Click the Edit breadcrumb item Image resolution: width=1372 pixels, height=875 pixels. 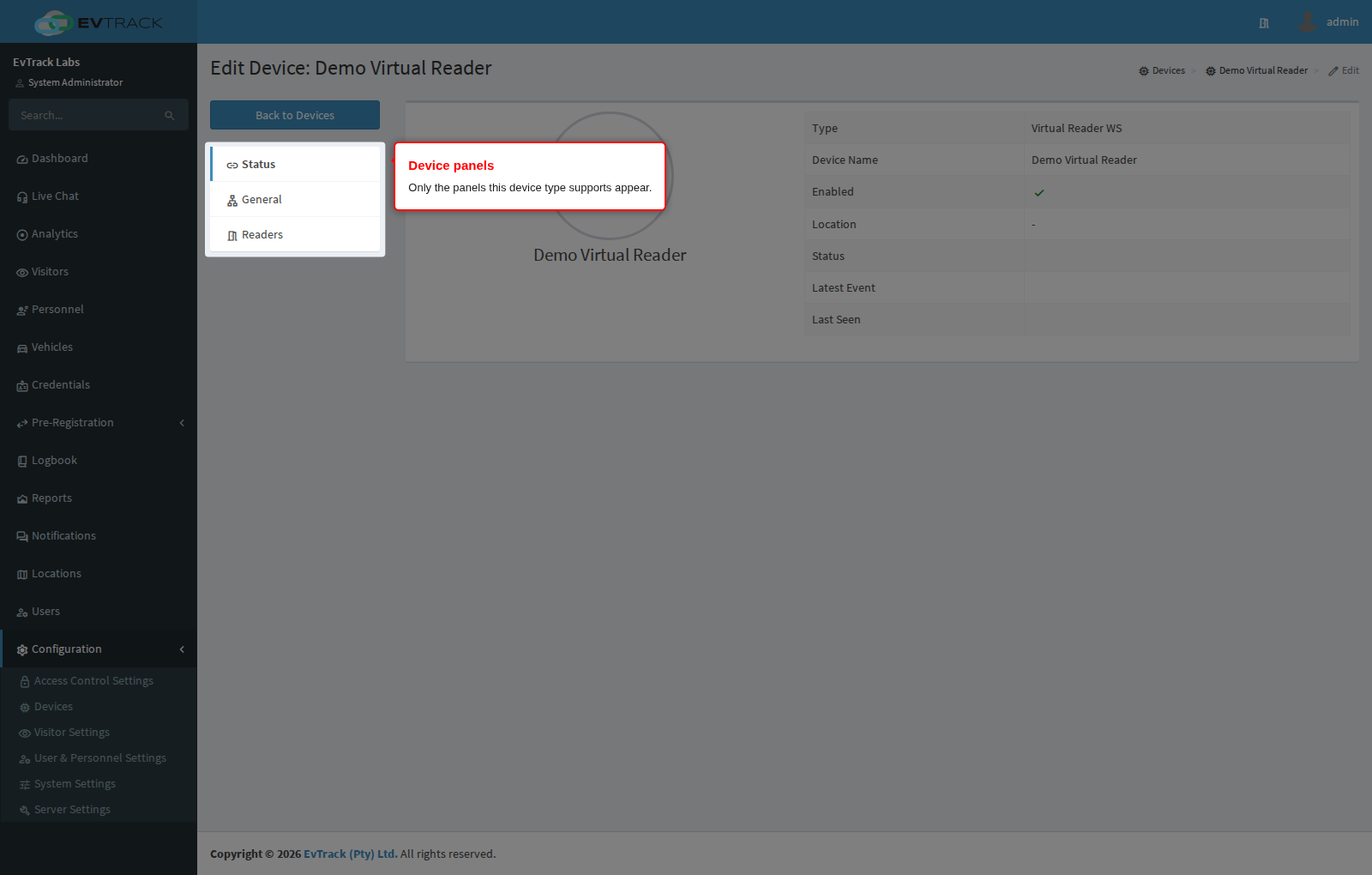coord(1344,70)
